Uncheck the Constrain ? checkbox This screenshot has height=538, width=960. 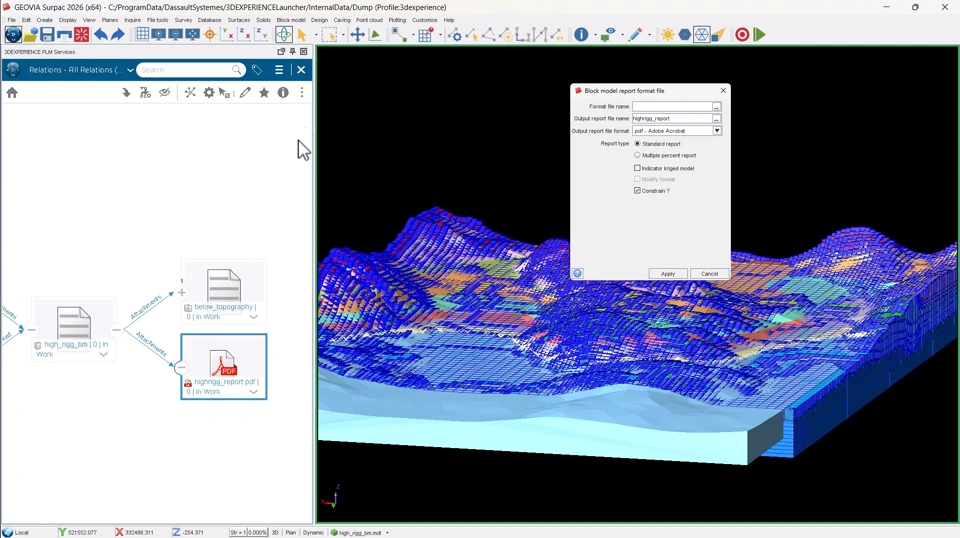tap(638, 190)
